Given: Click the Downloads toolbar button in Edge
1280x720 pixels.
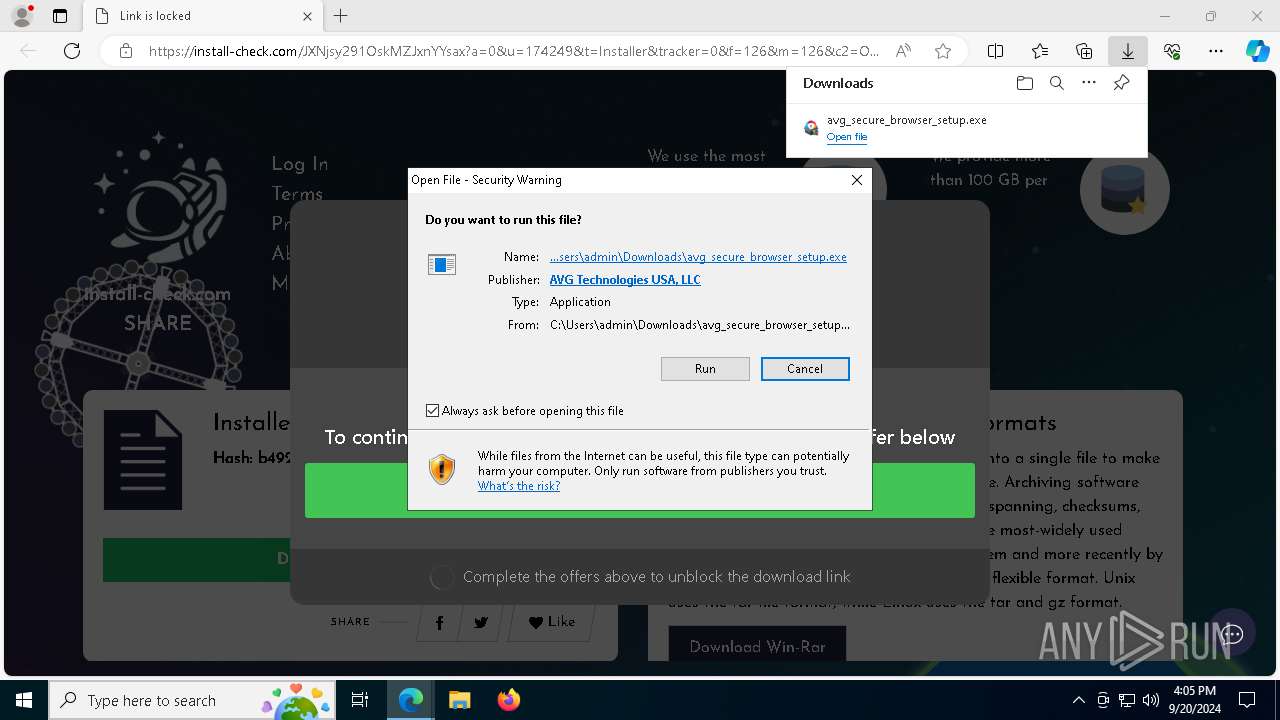Looking at the screenshot, I should pos(1127,51).
